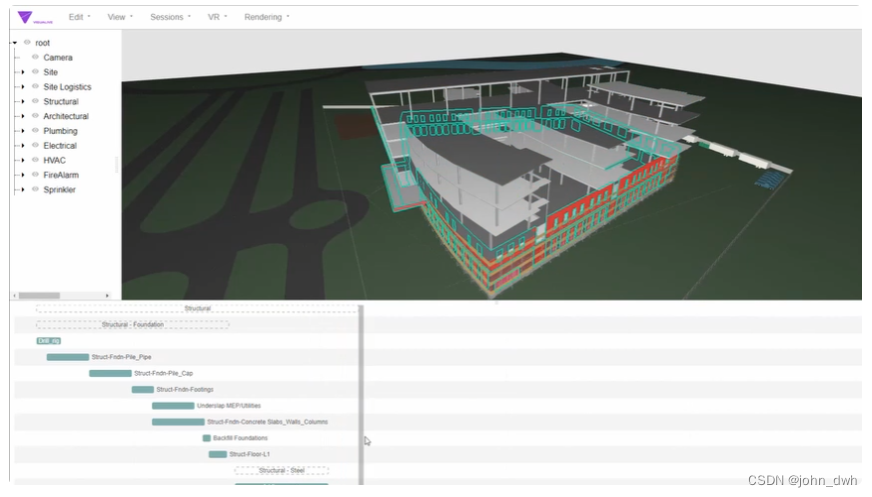Expand the Architectural tree node
Screen dimensions: 872x497
tap(23, 116)
